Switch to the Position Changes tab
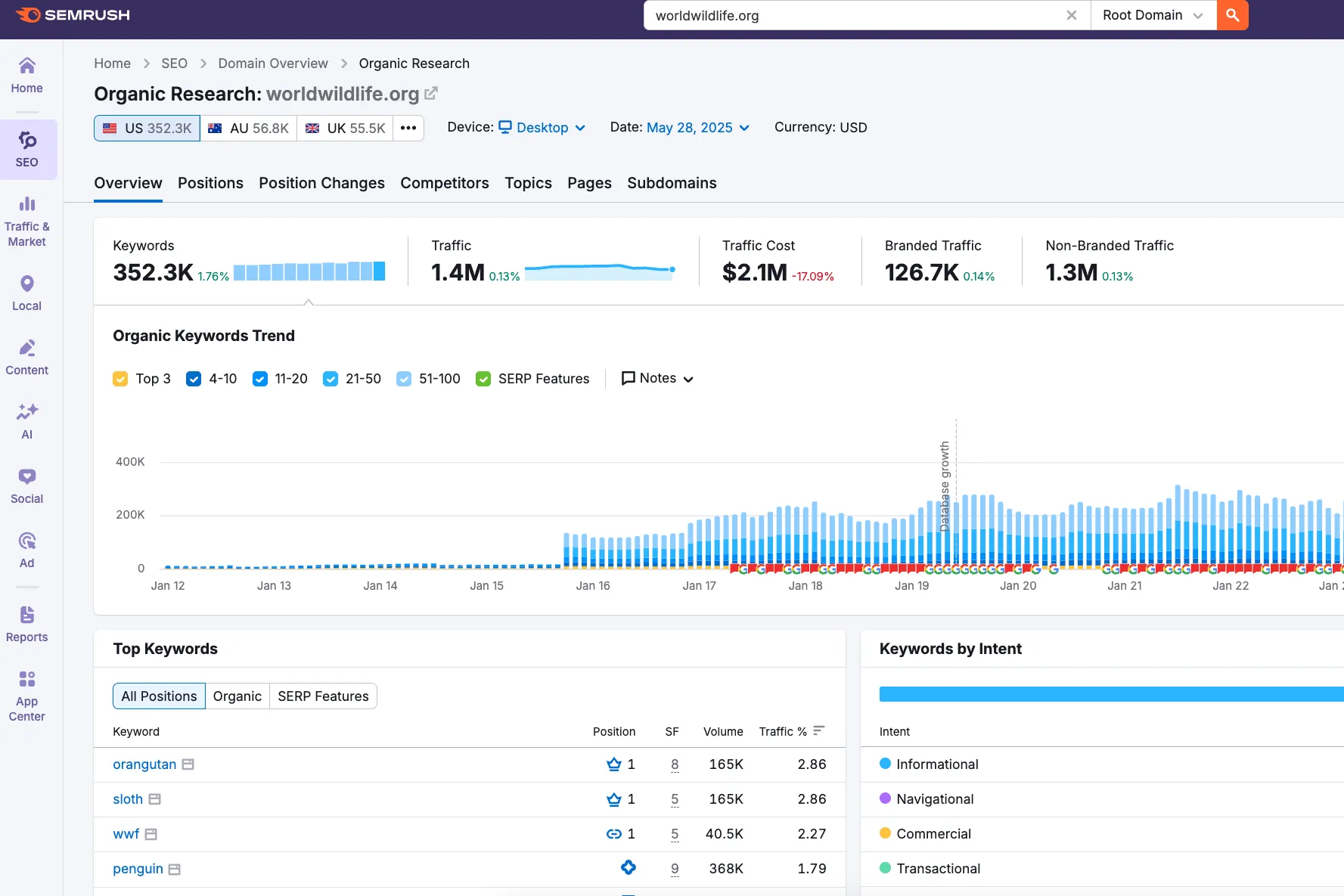 [321, 183]
